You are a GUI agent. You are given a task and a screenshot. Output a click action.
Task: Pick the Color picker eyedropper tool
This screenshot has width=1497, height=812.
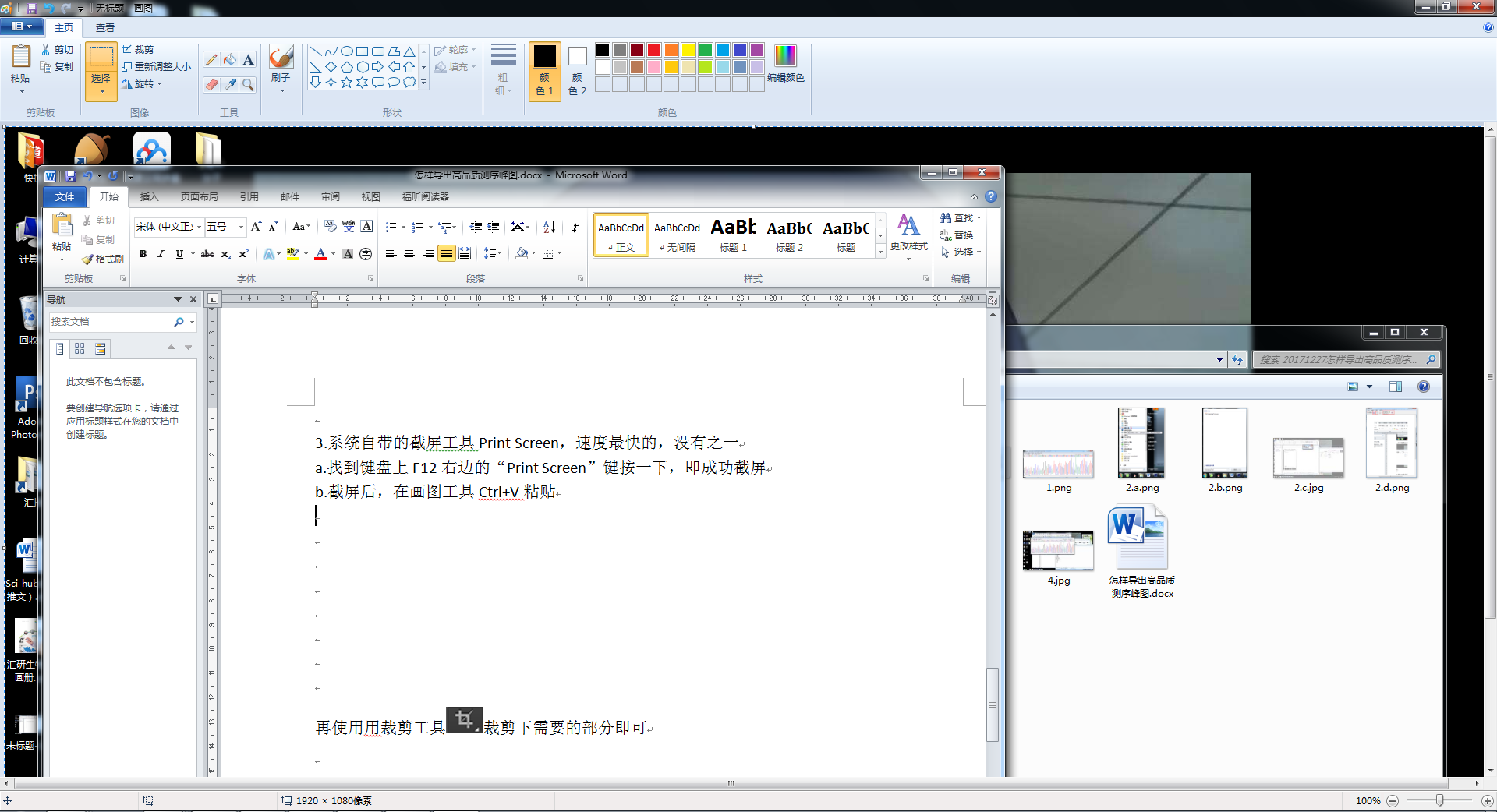(230, 84)
